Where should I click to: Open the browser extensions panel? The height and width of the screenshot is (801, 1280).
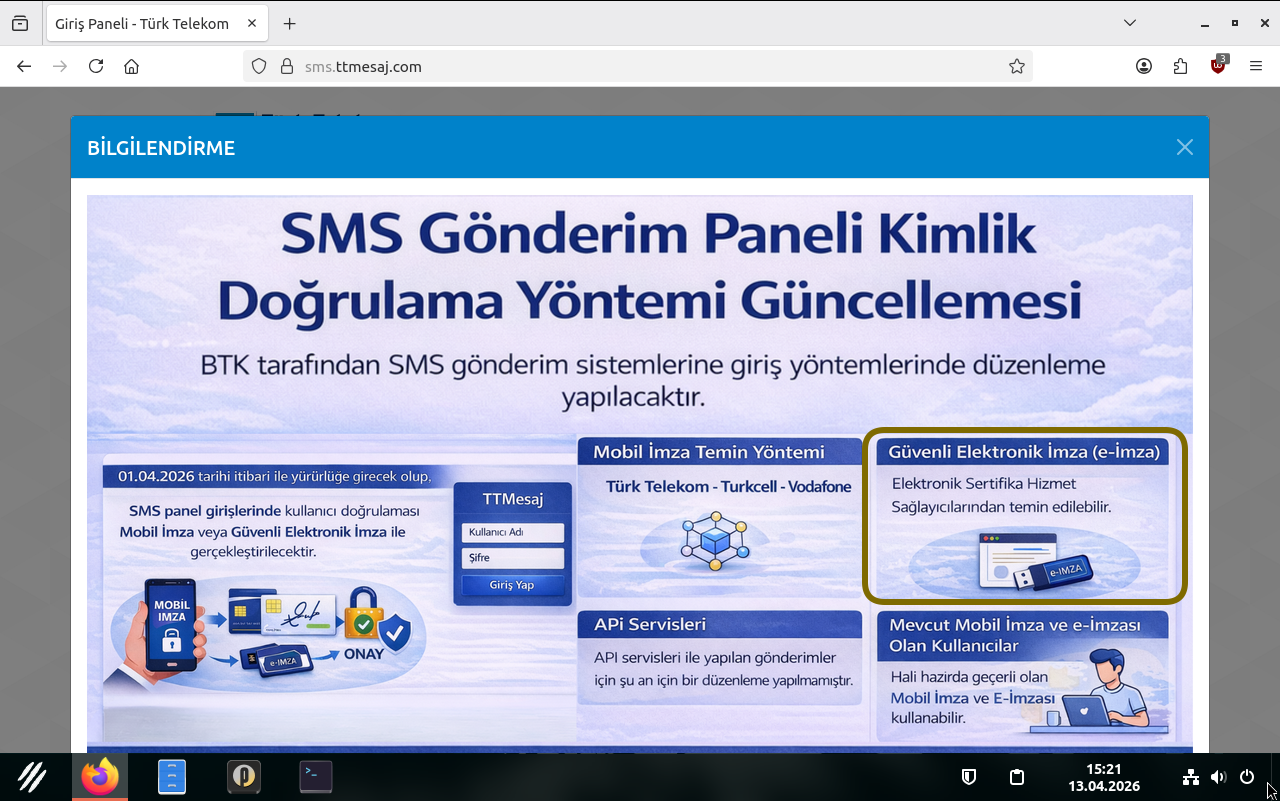(1181, 67)
